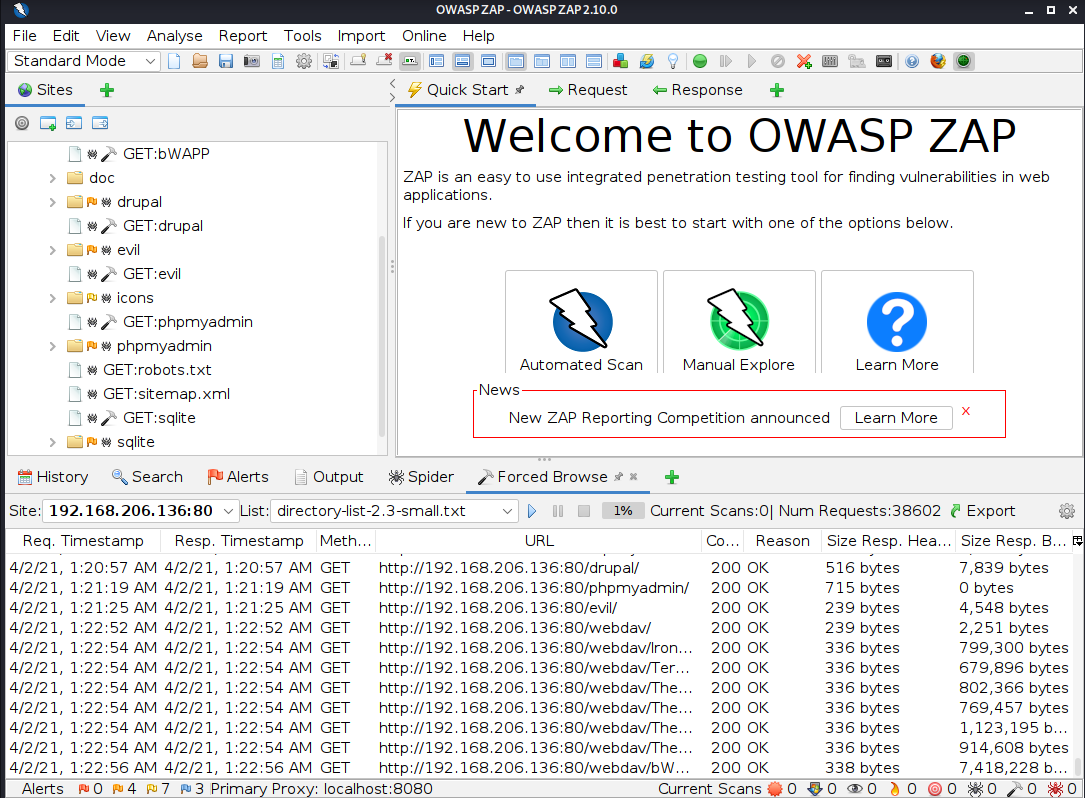The image size is (1085, 798).
Task: Expand the drupal folder in Sites tree
Action: pos(53,202)
